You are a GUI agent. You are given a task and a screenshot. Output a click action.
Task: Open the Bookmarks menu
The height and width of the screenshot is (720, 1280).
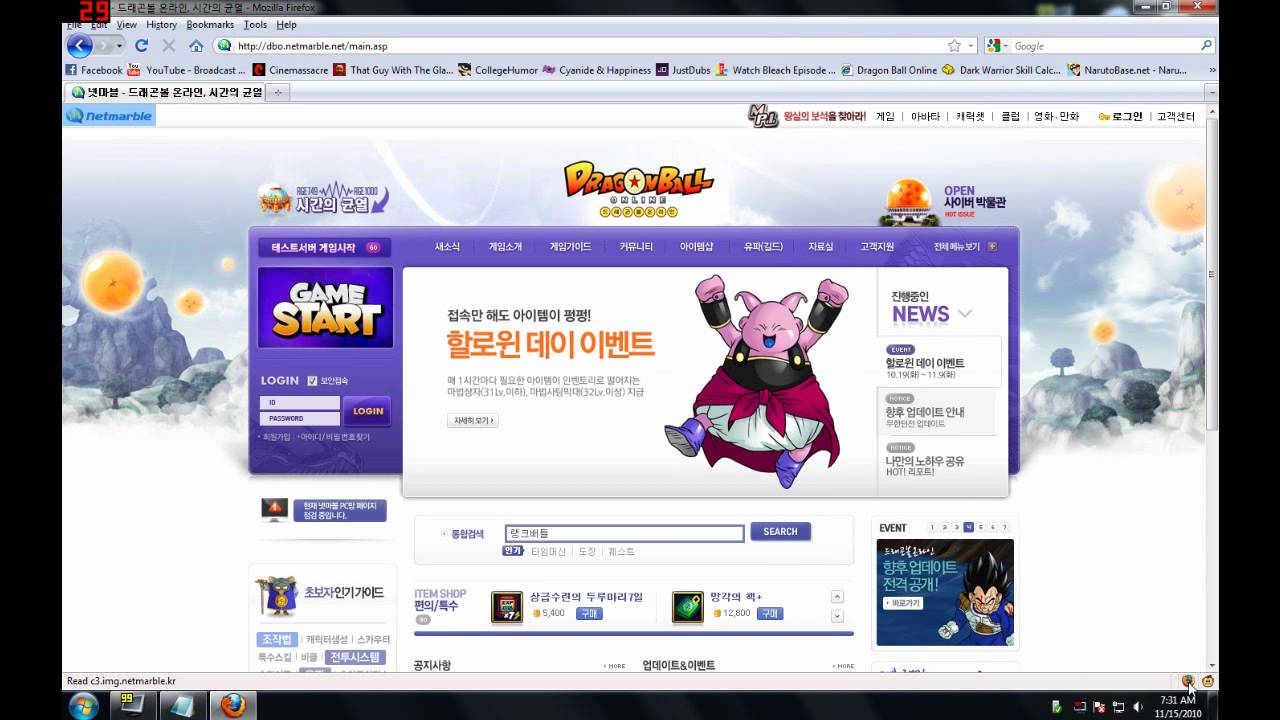[210, 25]
